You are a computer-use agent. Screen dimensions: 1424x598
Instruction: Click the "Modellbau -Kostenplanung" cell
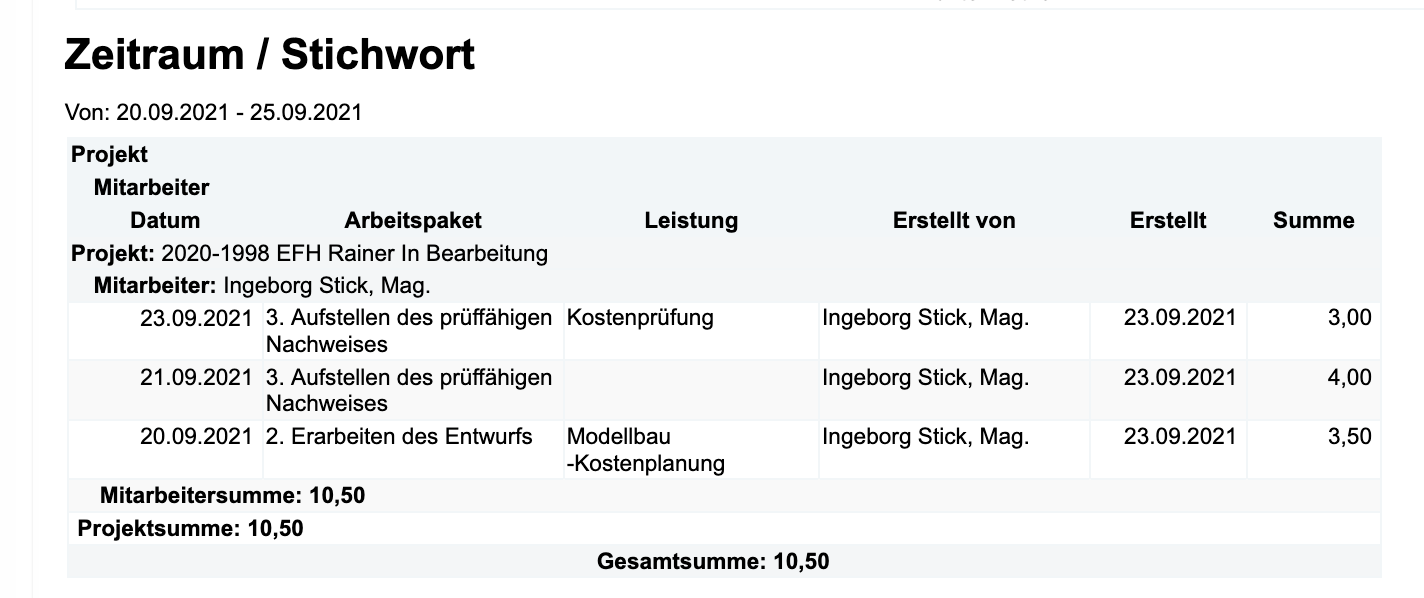pos(646,450)
